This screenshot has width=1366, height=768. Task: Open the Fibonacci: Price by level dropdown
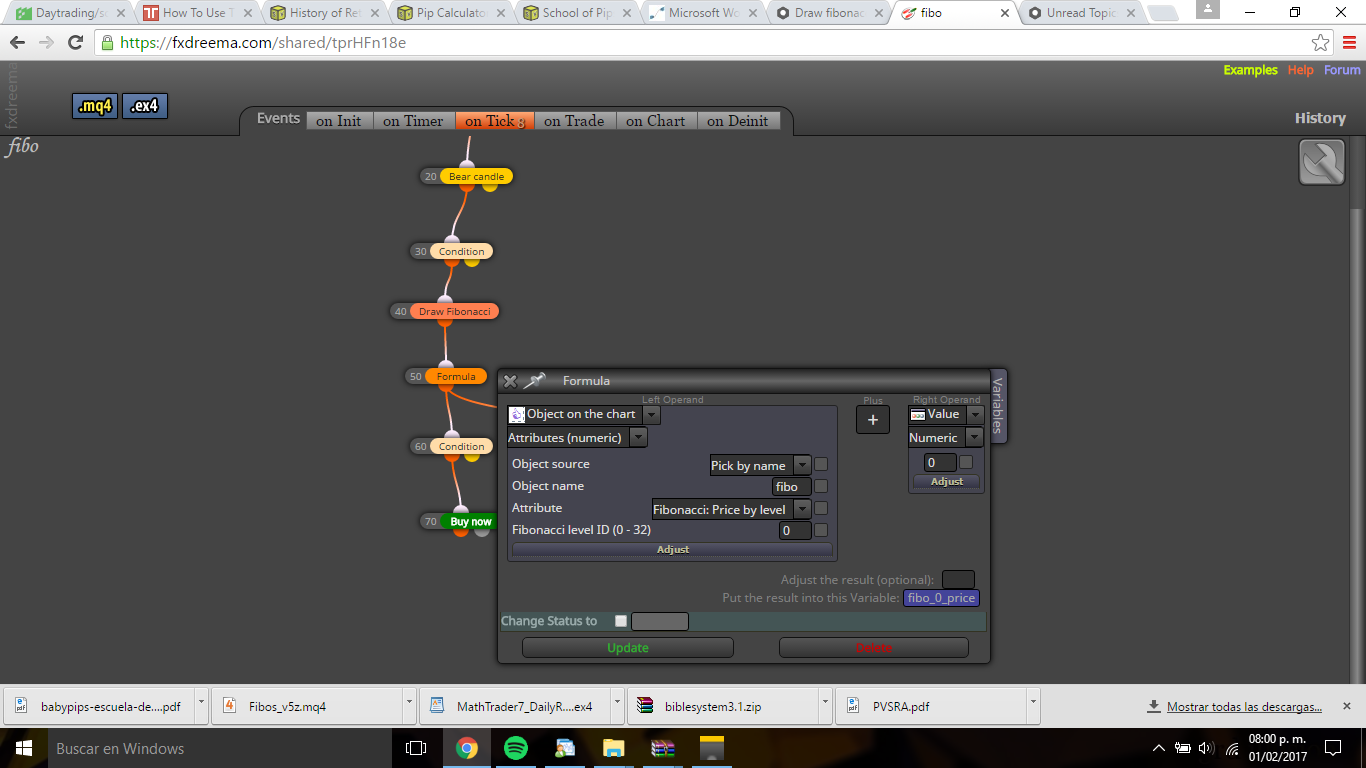tap(802, 509)
